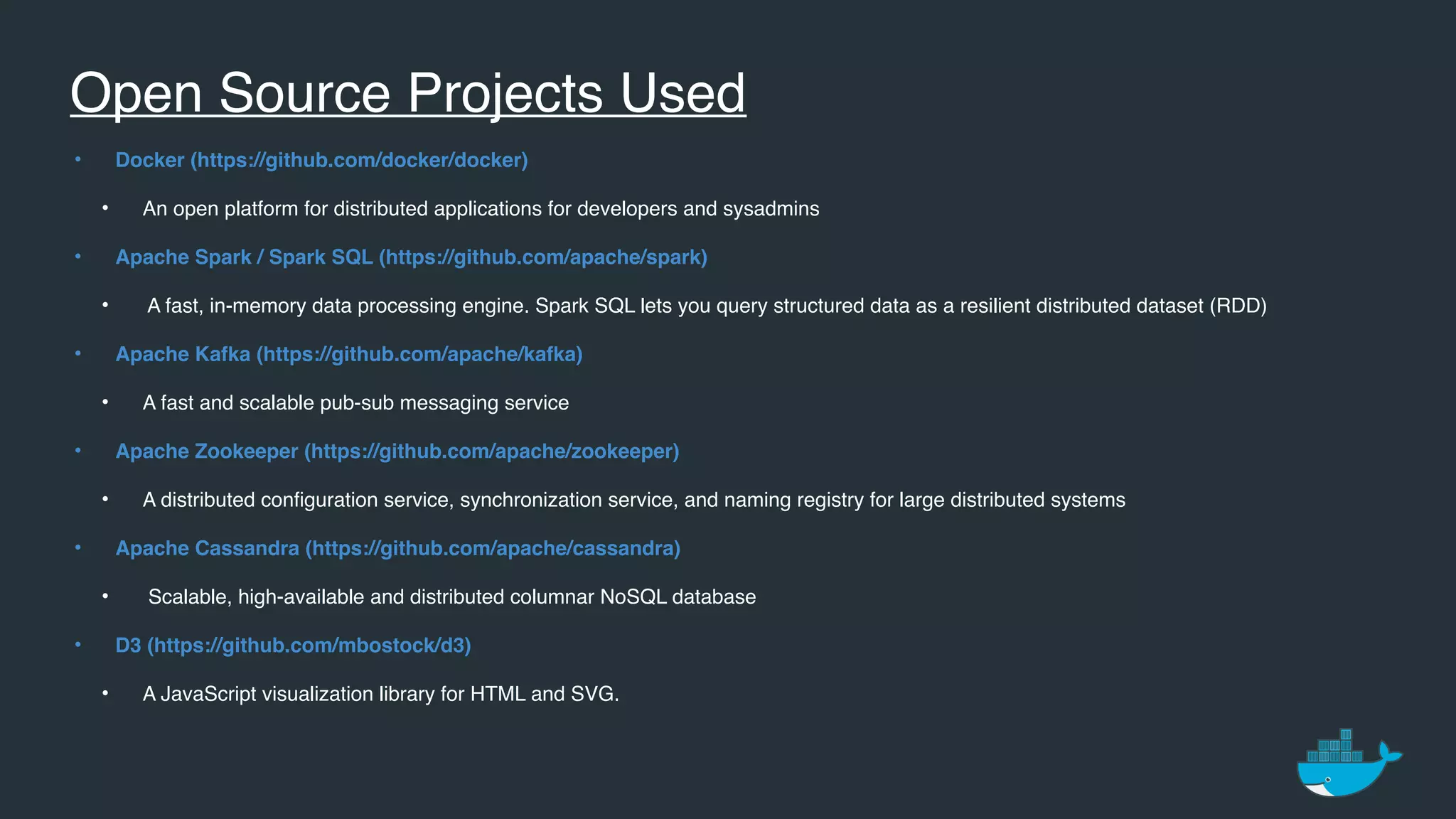Click text 'Scalable, high-available and distributed columnar NoSQL database'
Image resolution: width=1456 pixels, height=819 pixels.
click(452, 597)
